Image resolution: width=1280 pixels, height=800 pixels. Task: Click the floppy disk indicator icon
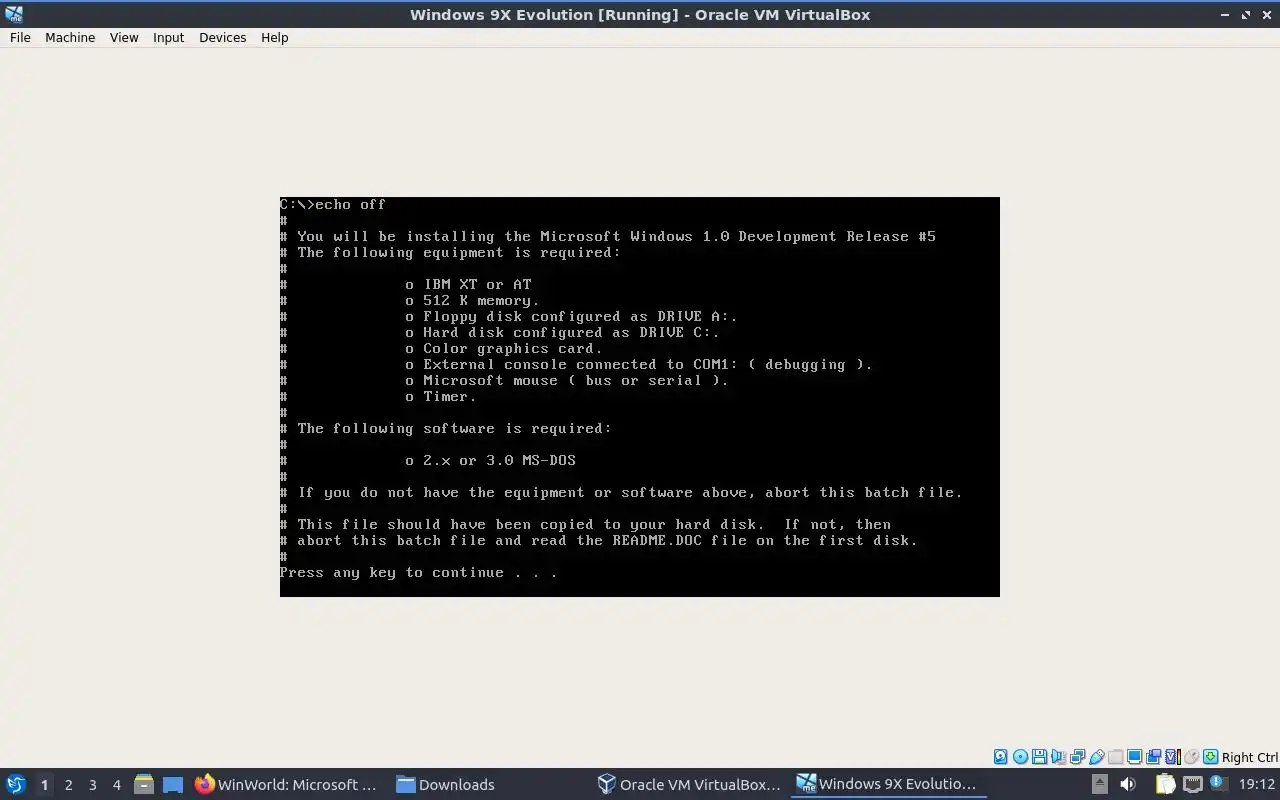pos(1039,757)
